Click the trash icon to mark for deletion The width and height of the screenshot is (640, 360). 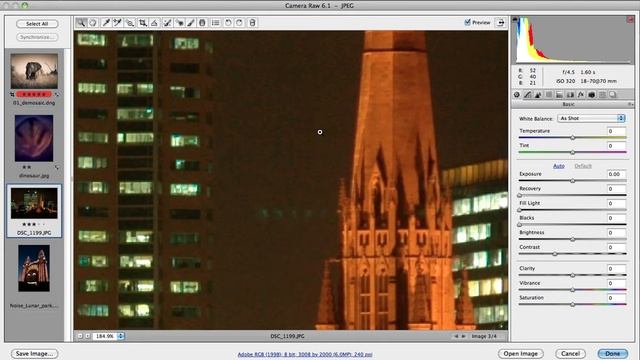pyautogui.click(x=252, y=23)
